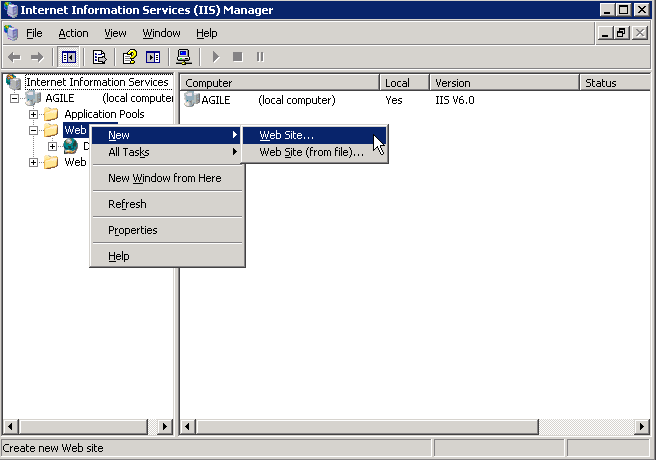Click the list pane horizontal scrollbar thumb

click(367, 427)
